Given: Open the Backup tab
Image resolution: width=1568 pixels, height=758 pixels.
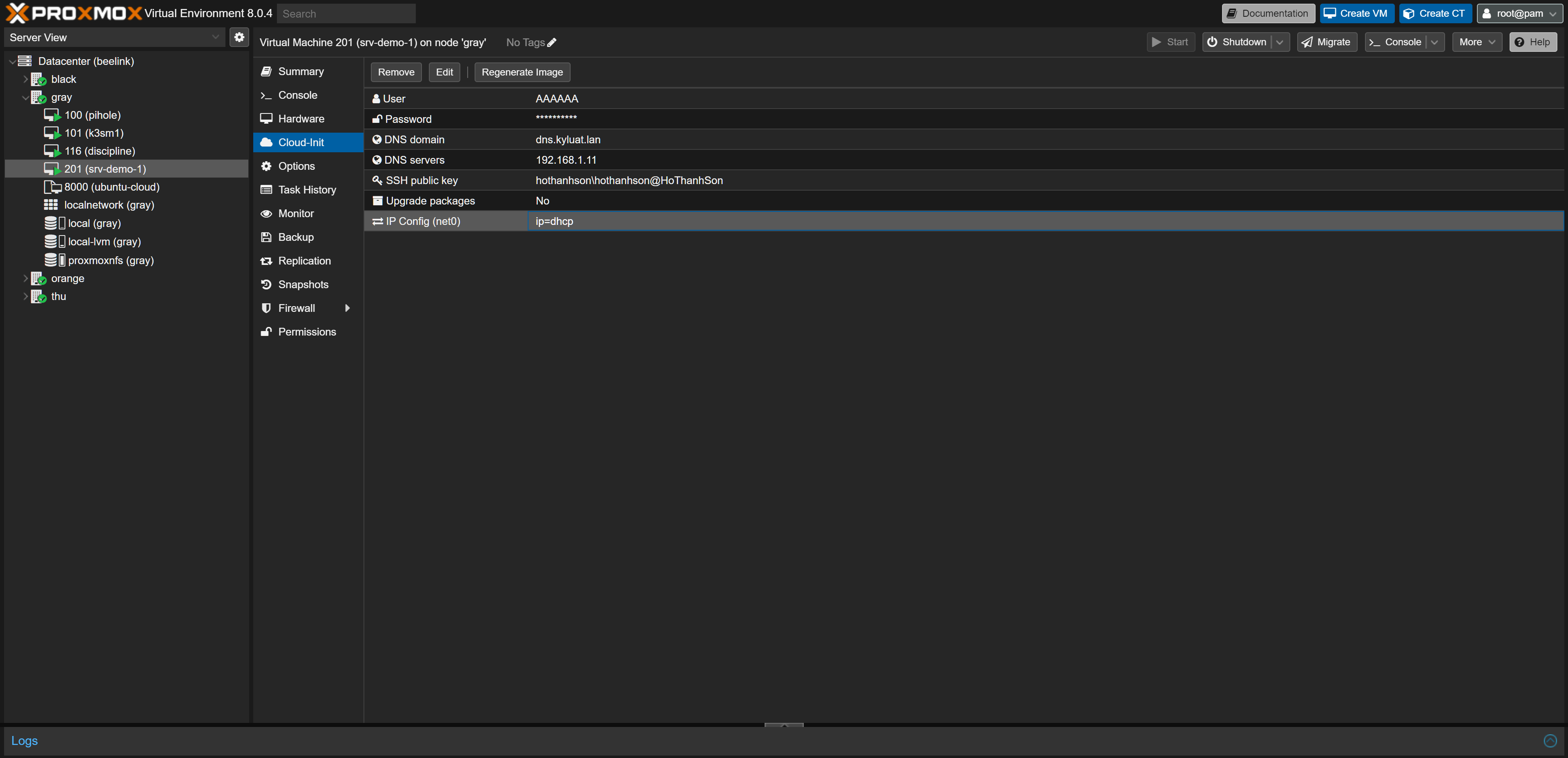Looking at the screenshot, I should tap(308, 237).
